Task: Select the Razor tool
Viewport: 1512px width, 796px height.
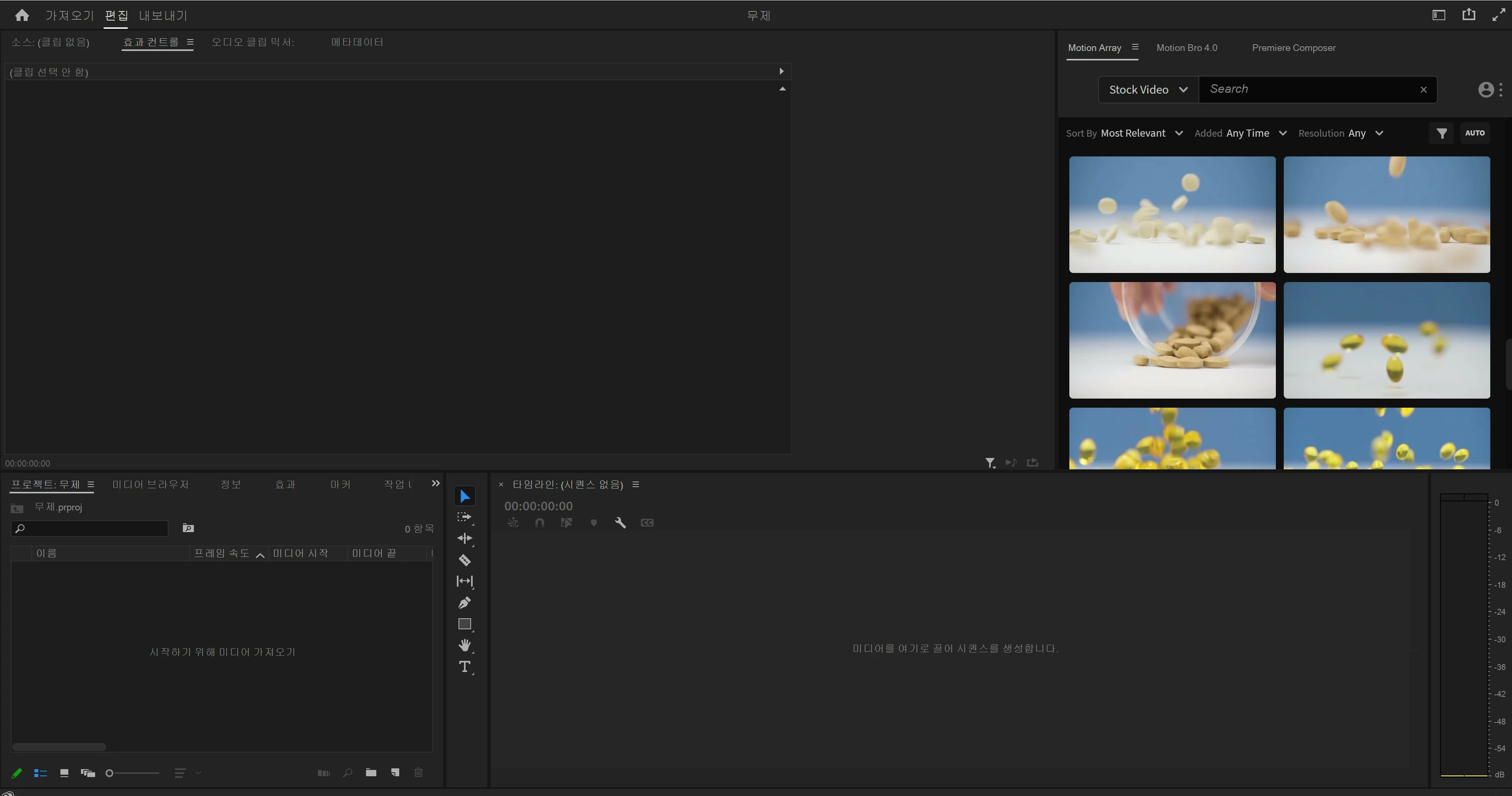Action: click(x=464, y=560)
